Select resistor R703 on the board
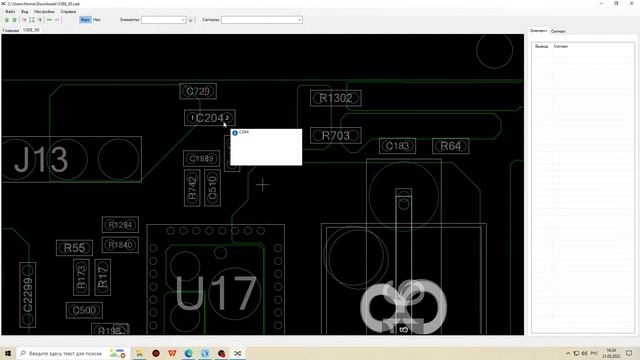 (x=336, y=136)
